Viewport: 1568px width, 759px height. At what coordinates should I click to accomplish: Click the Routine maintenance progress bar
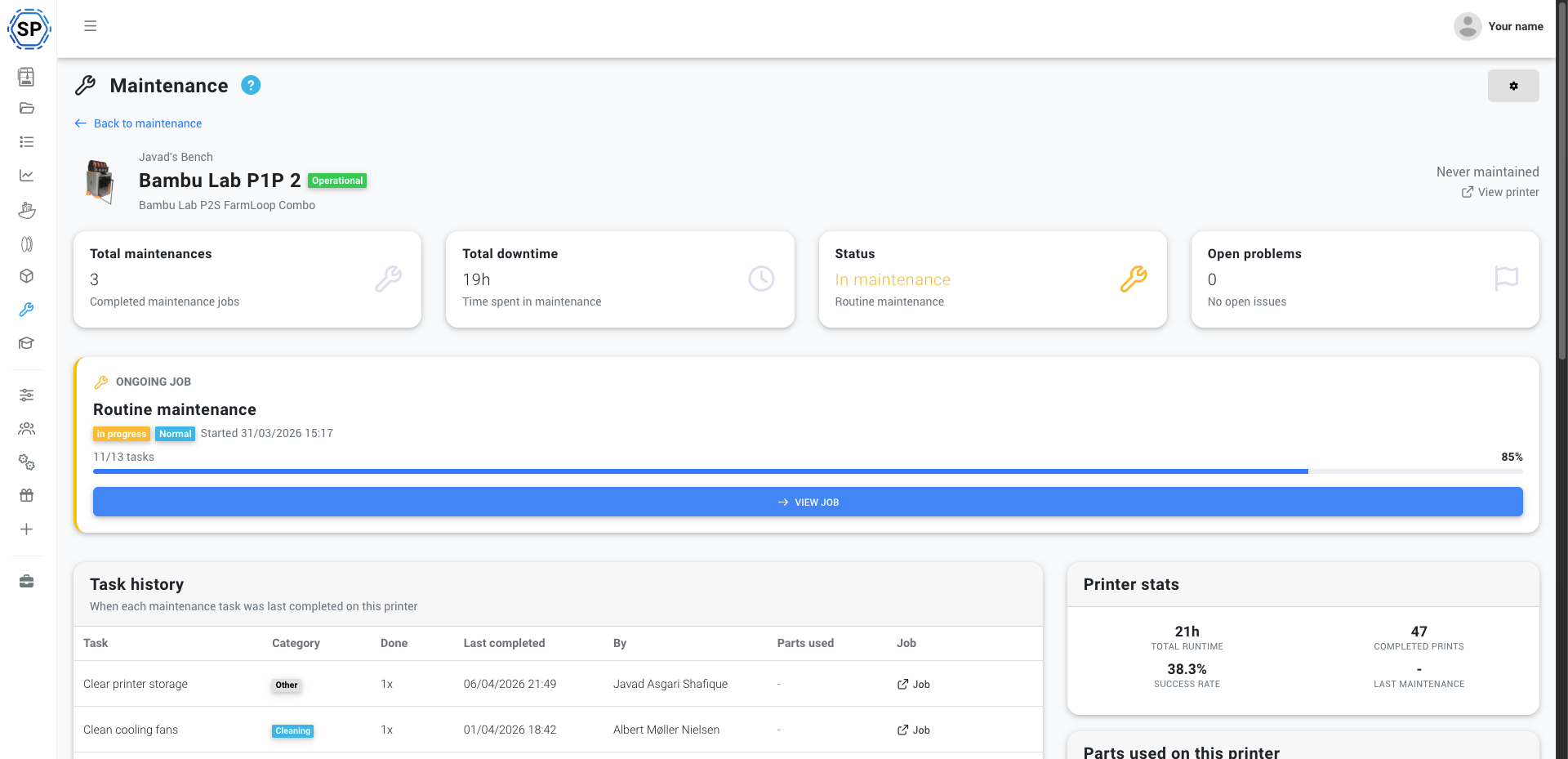tap(808, 471)
